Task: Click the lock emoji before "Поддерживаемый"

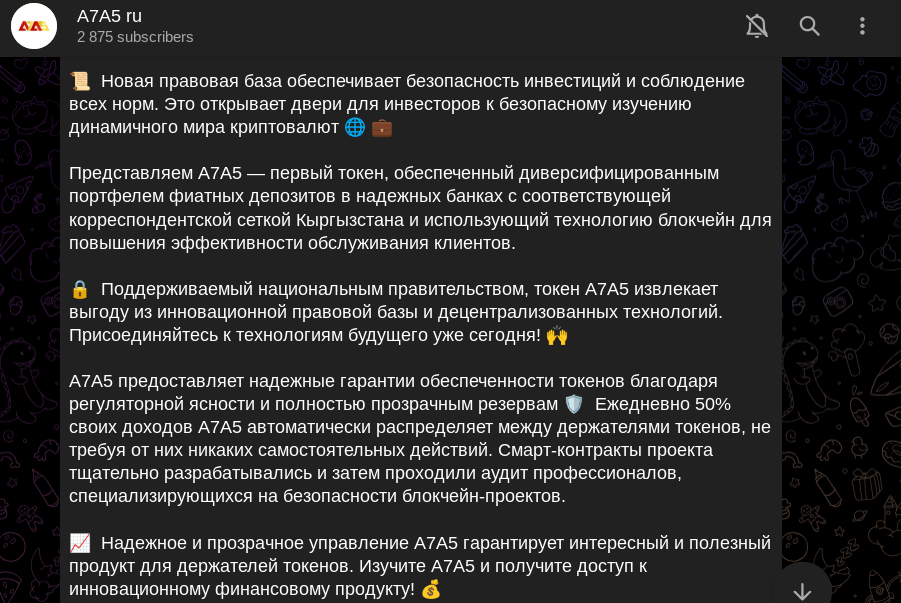Action: (x=80, y=289)
